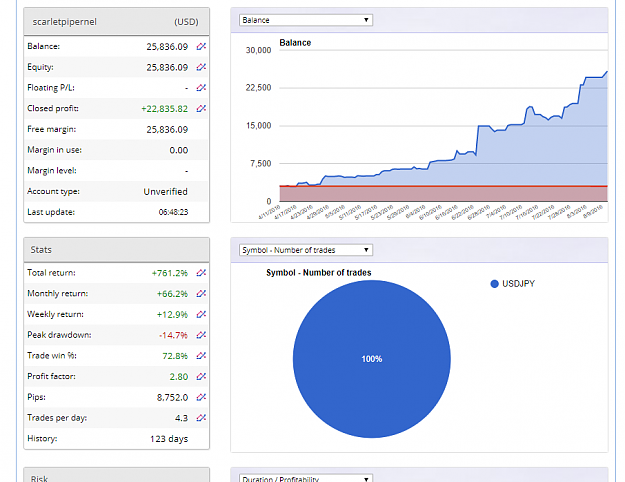Open the Duration / Profitability dropdown
Screen dimensions: 625x482
pyautogui.click(x=306, y=478)
